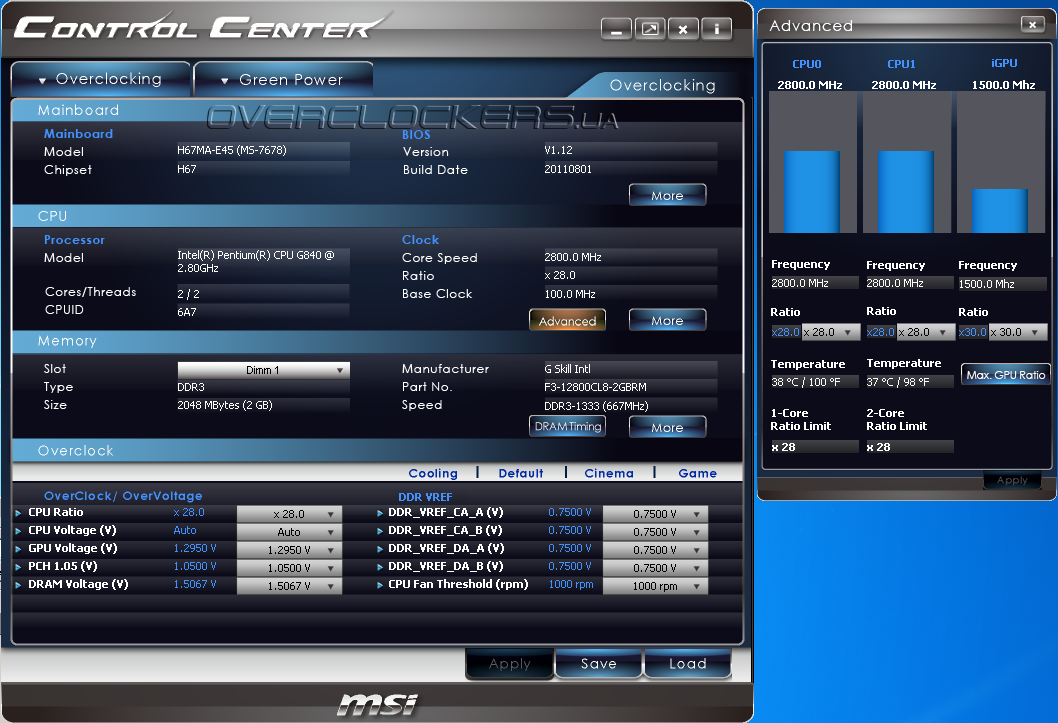Click the Base Clock 100.0 MHz value
Viewport: 1058px width, 723px height.
coord(570,294)
